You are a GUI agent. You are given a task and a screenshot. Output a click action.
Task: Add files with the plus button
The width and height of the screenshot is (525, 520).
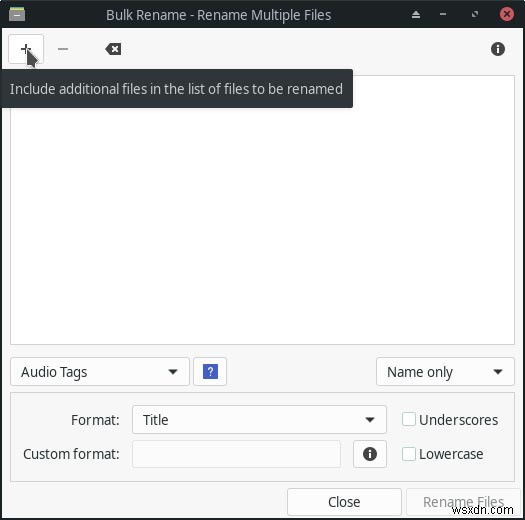(26, 49)
